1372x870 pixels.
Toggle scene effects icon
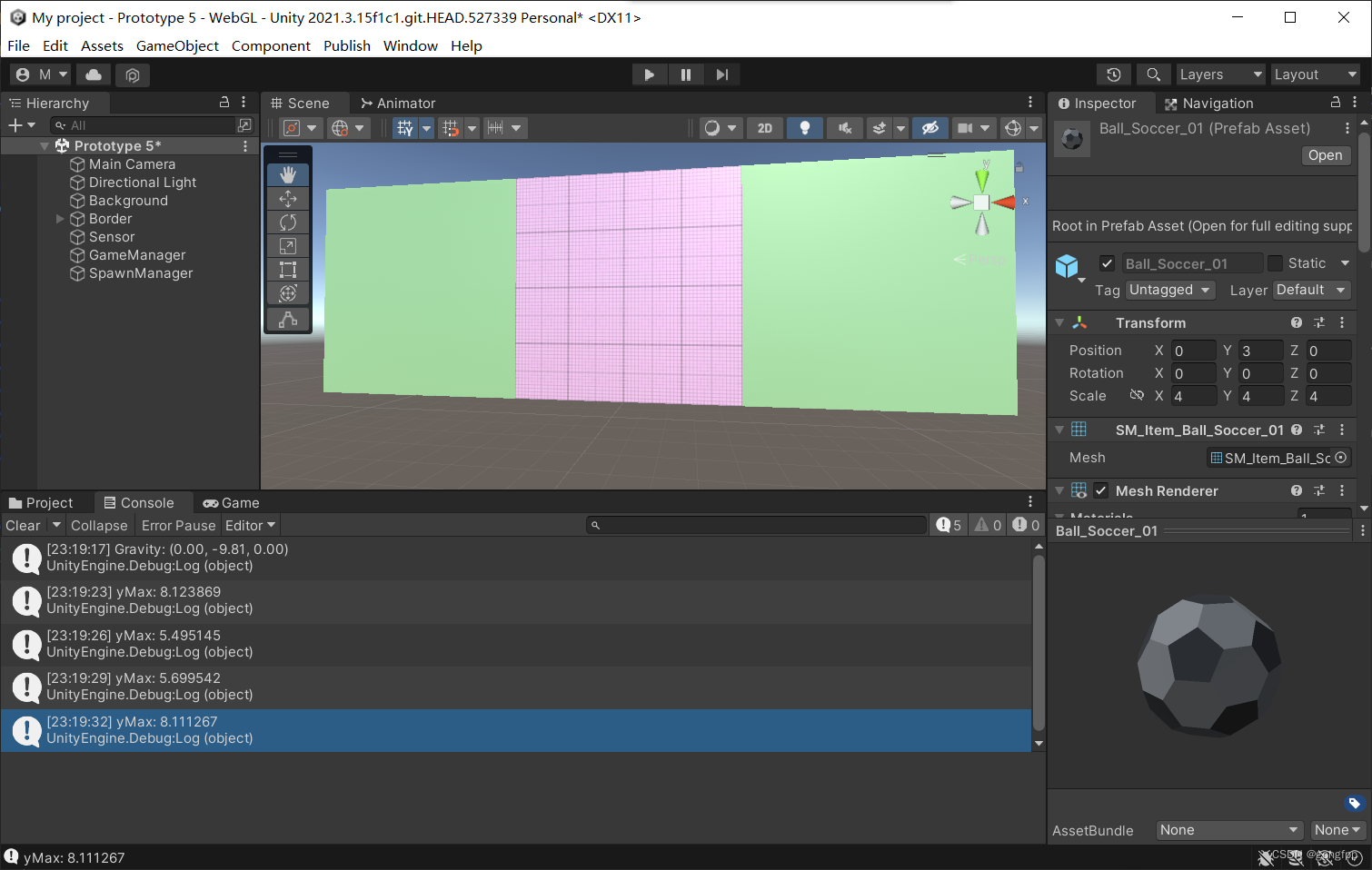[x=879, y=128]
